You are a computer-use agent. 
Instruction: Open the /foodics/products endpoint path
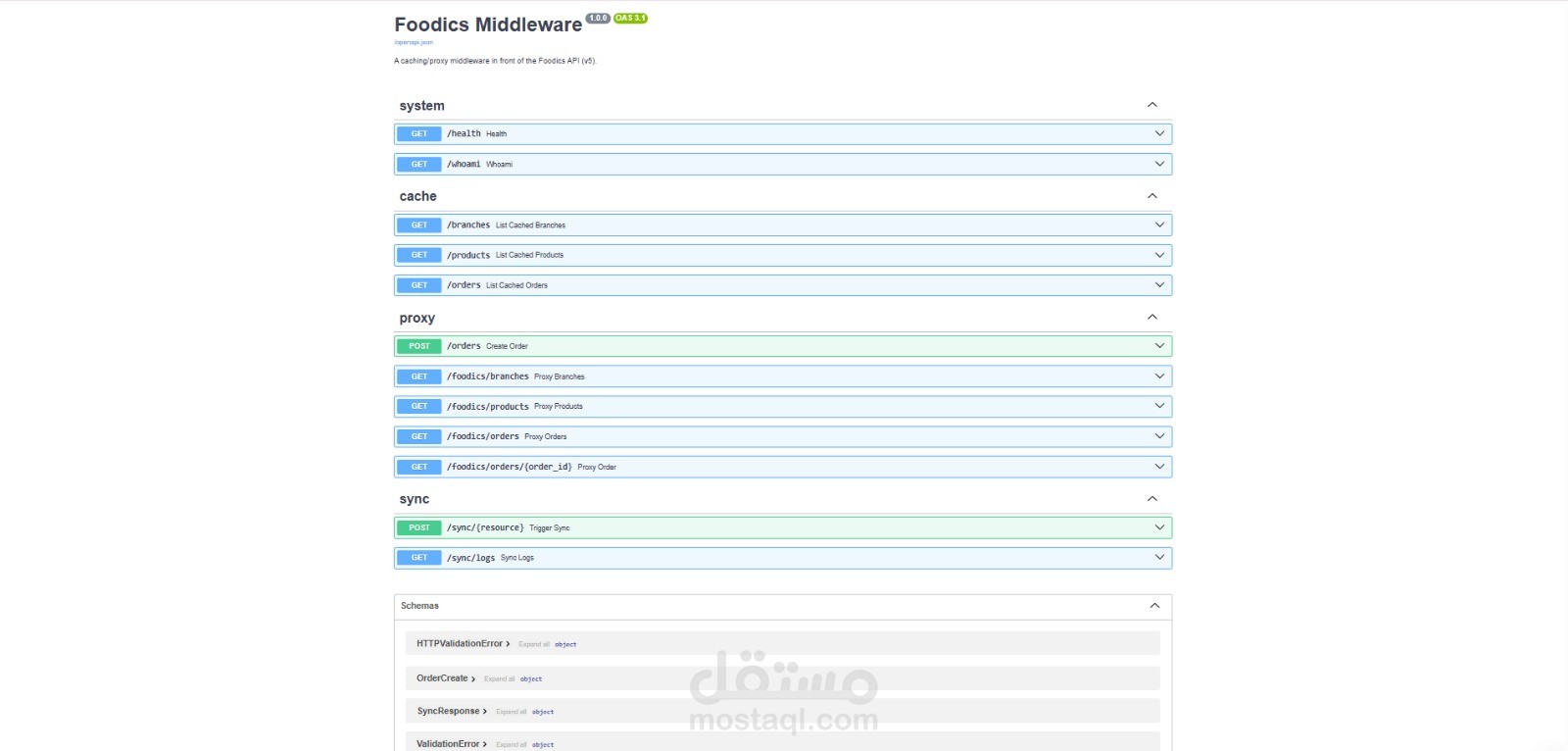tap(488, 406)
